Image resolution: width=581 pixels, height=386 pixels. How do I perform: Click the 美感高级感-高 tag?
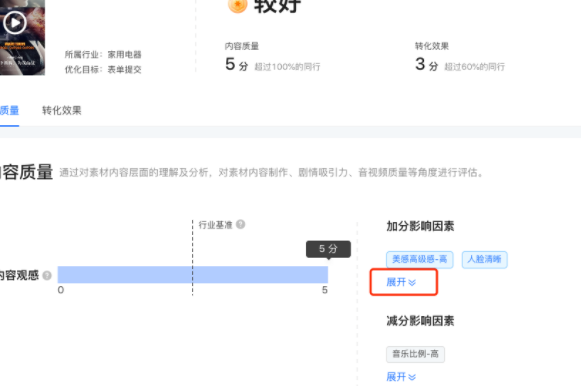point(419,259)
